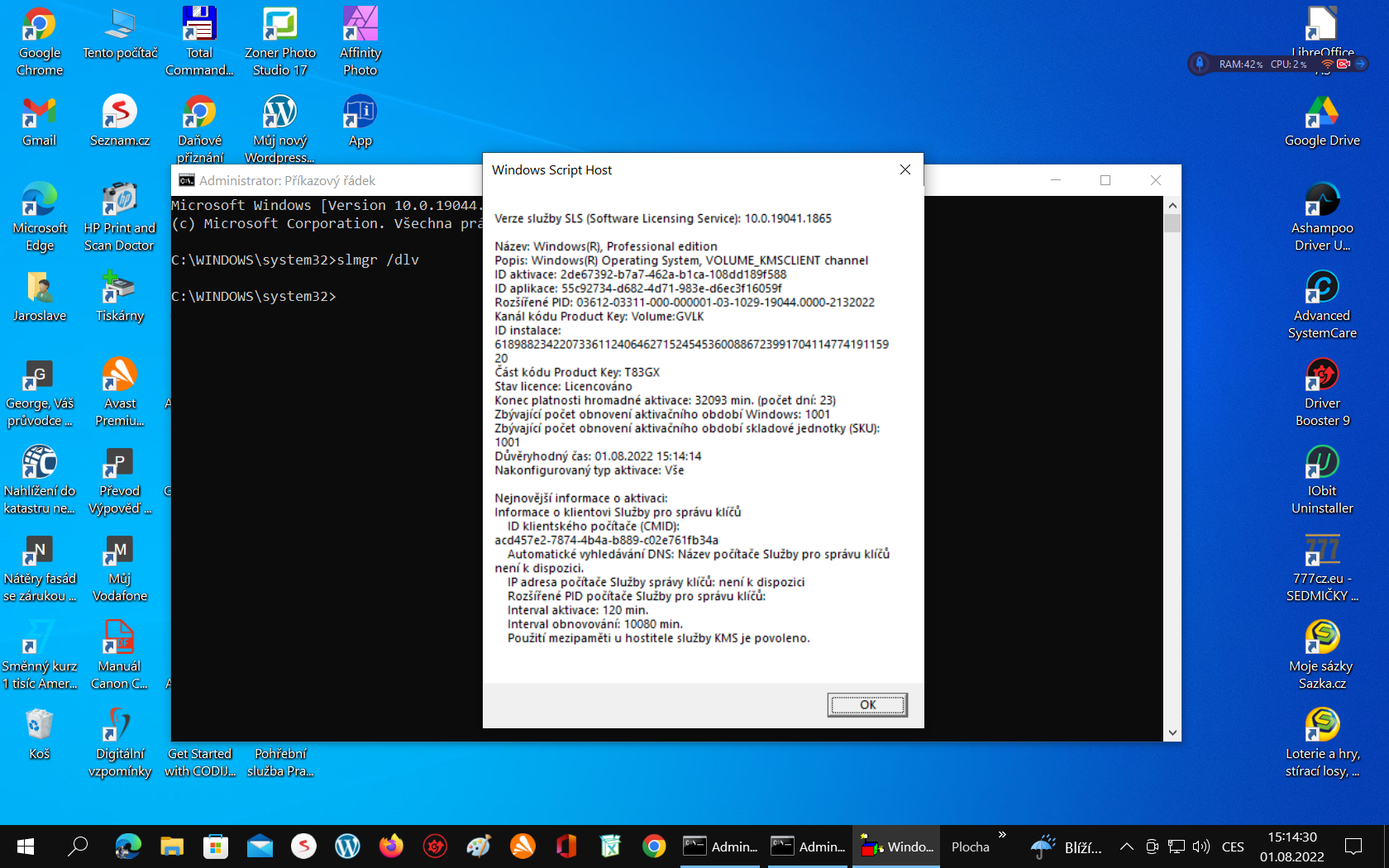1389x868 pixels.
Task: Open the Gmail desktop shortcut
Action: click(39, 121)
